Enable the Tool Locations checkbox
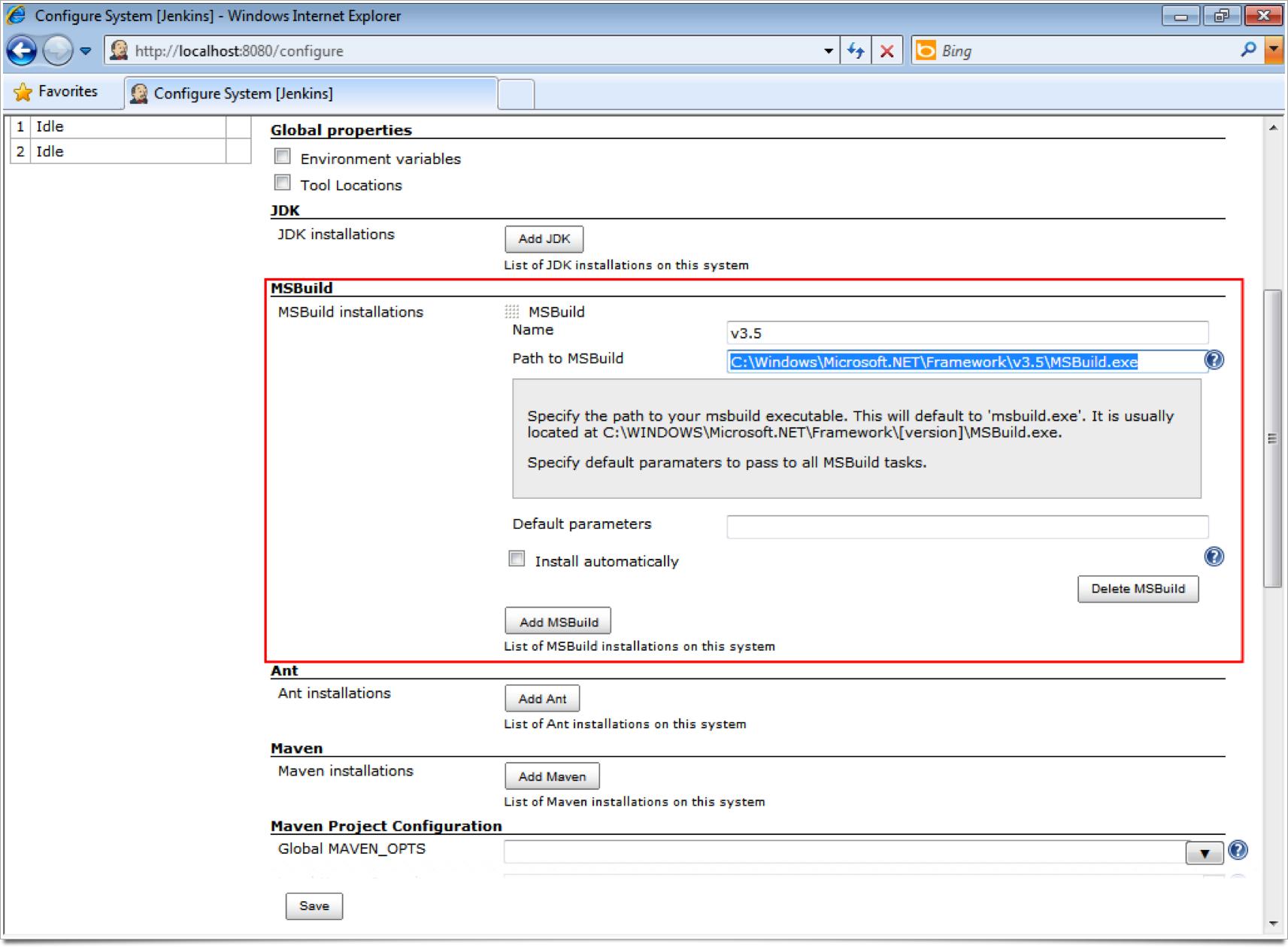 [283, 183]
